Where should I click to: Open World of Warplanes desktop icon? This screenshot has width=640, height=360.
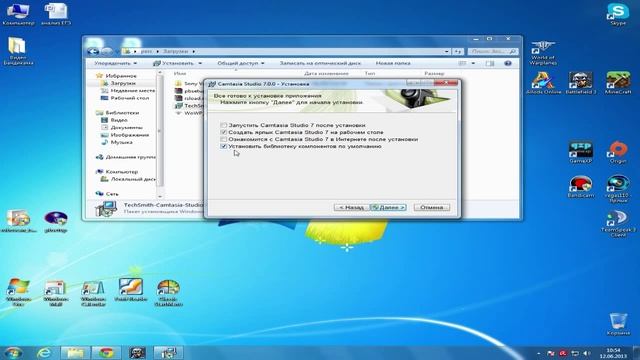[x=542, y=53]
